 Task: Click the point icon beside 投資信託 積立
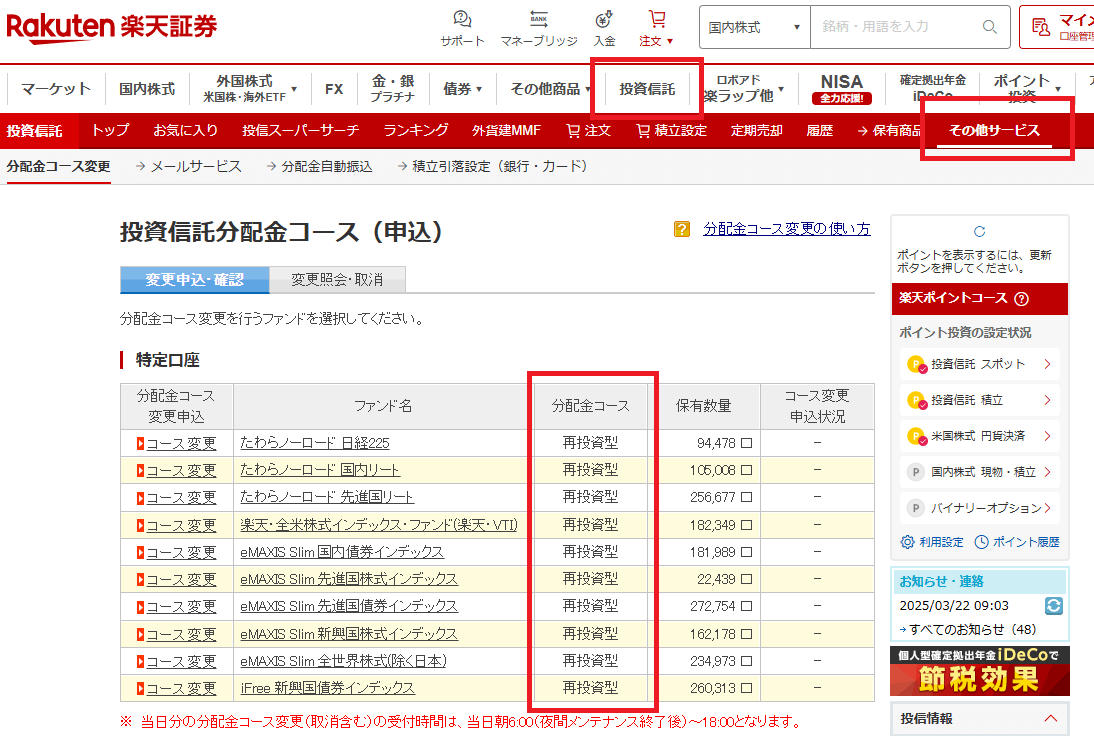(916, 400)
